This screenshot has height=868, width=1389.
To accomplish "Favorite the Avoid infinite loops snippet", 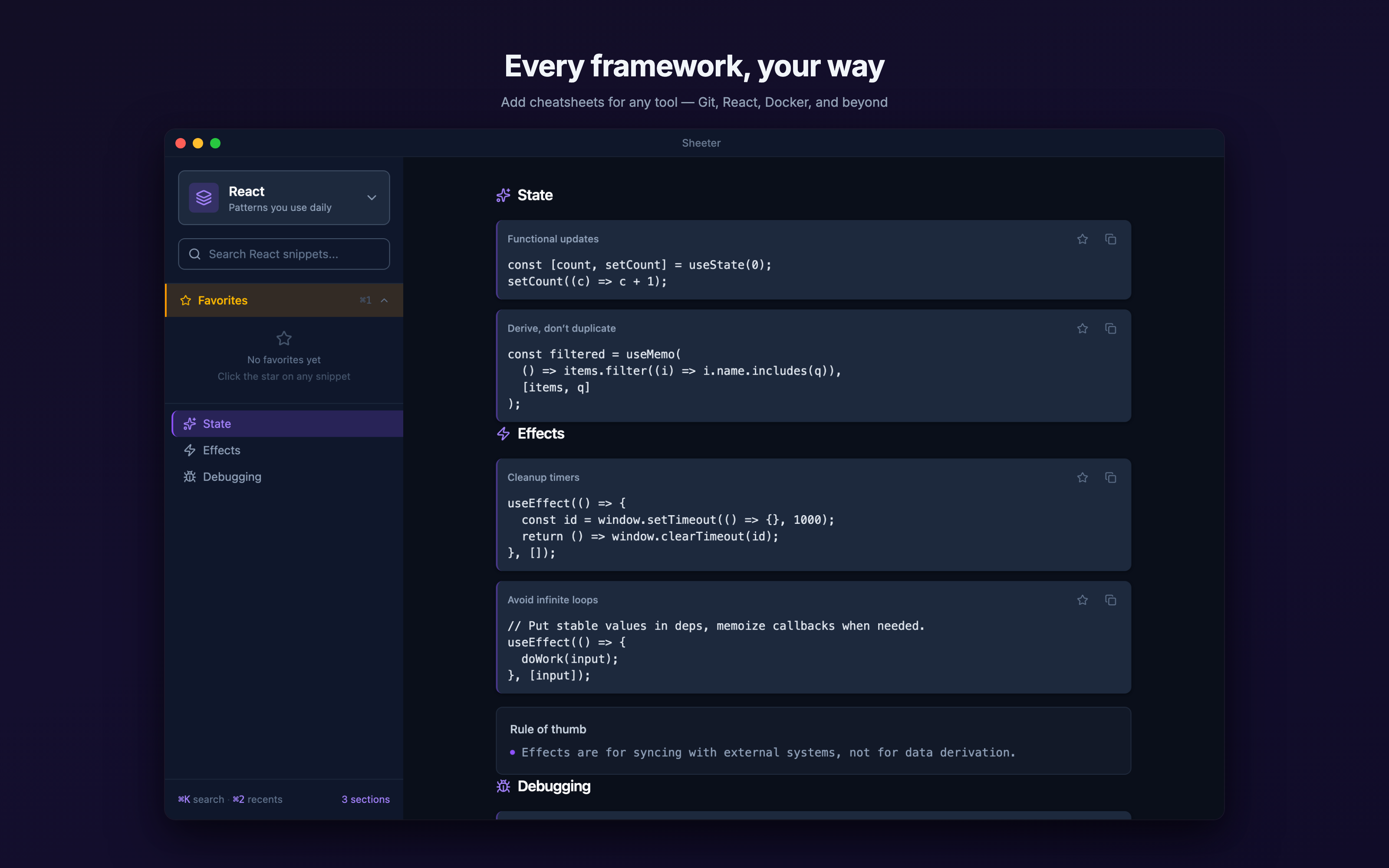I will tap(1082, 599).
